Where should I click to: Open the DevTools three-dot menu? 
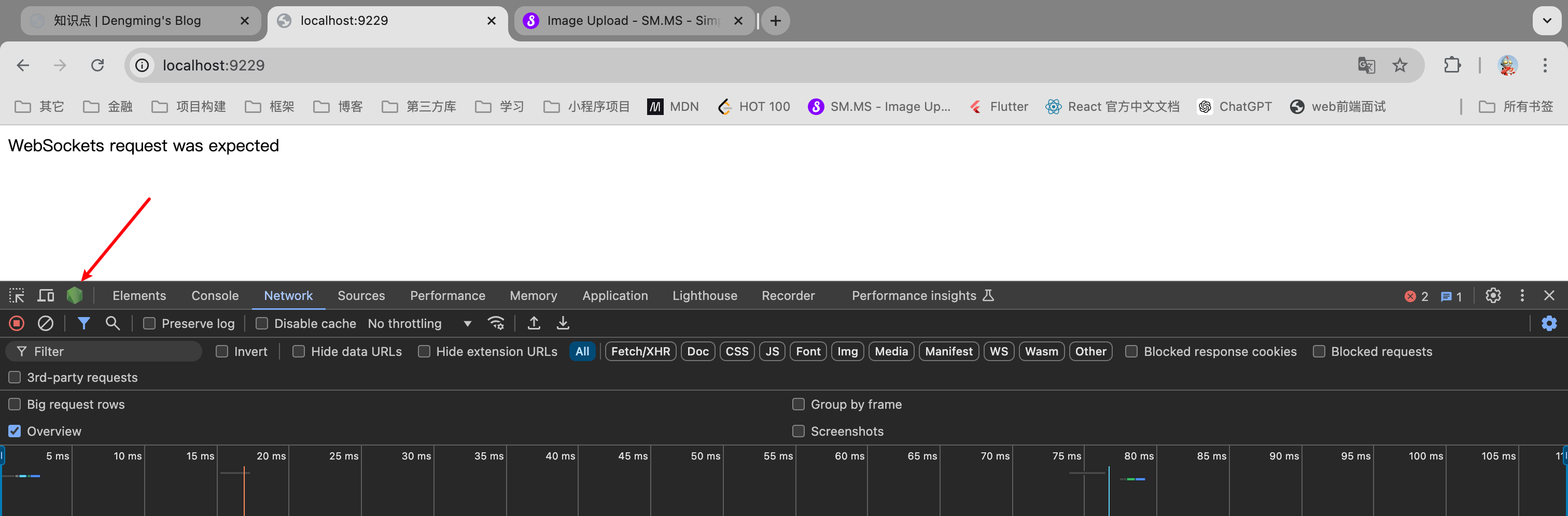(1522, 296)
